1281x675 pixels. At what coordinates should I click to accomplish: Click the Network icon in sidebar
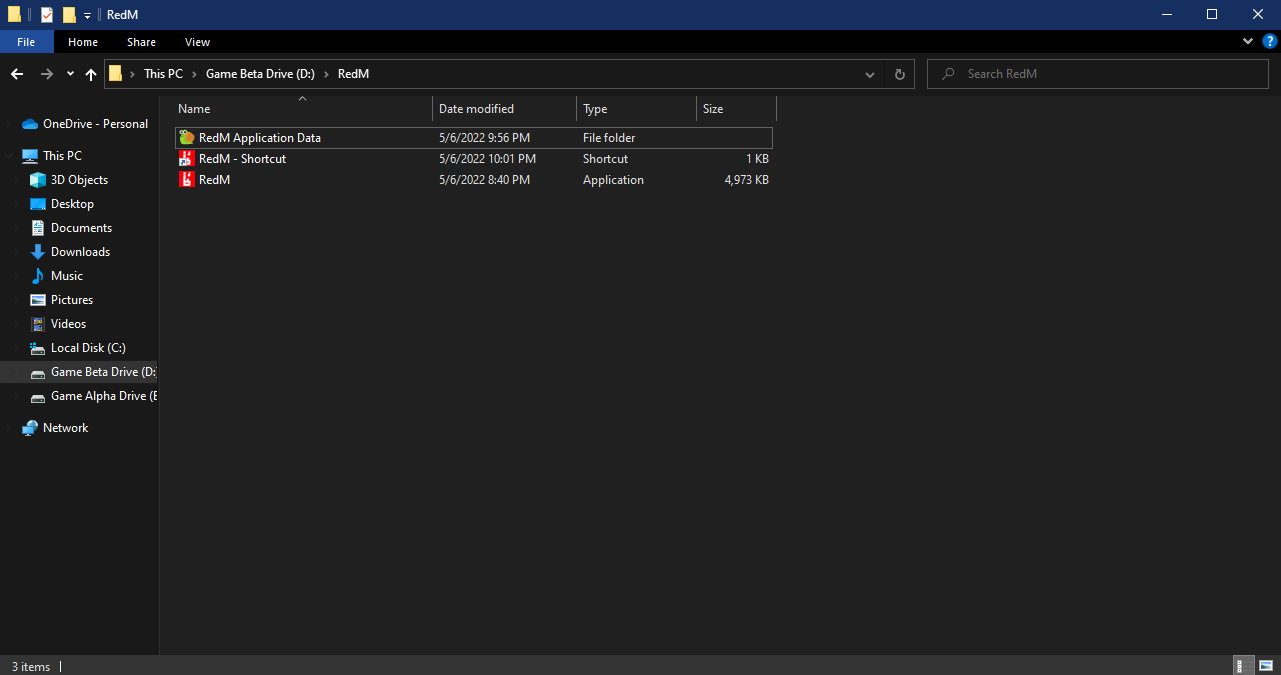pyautogui.click(x=30, y=428)
